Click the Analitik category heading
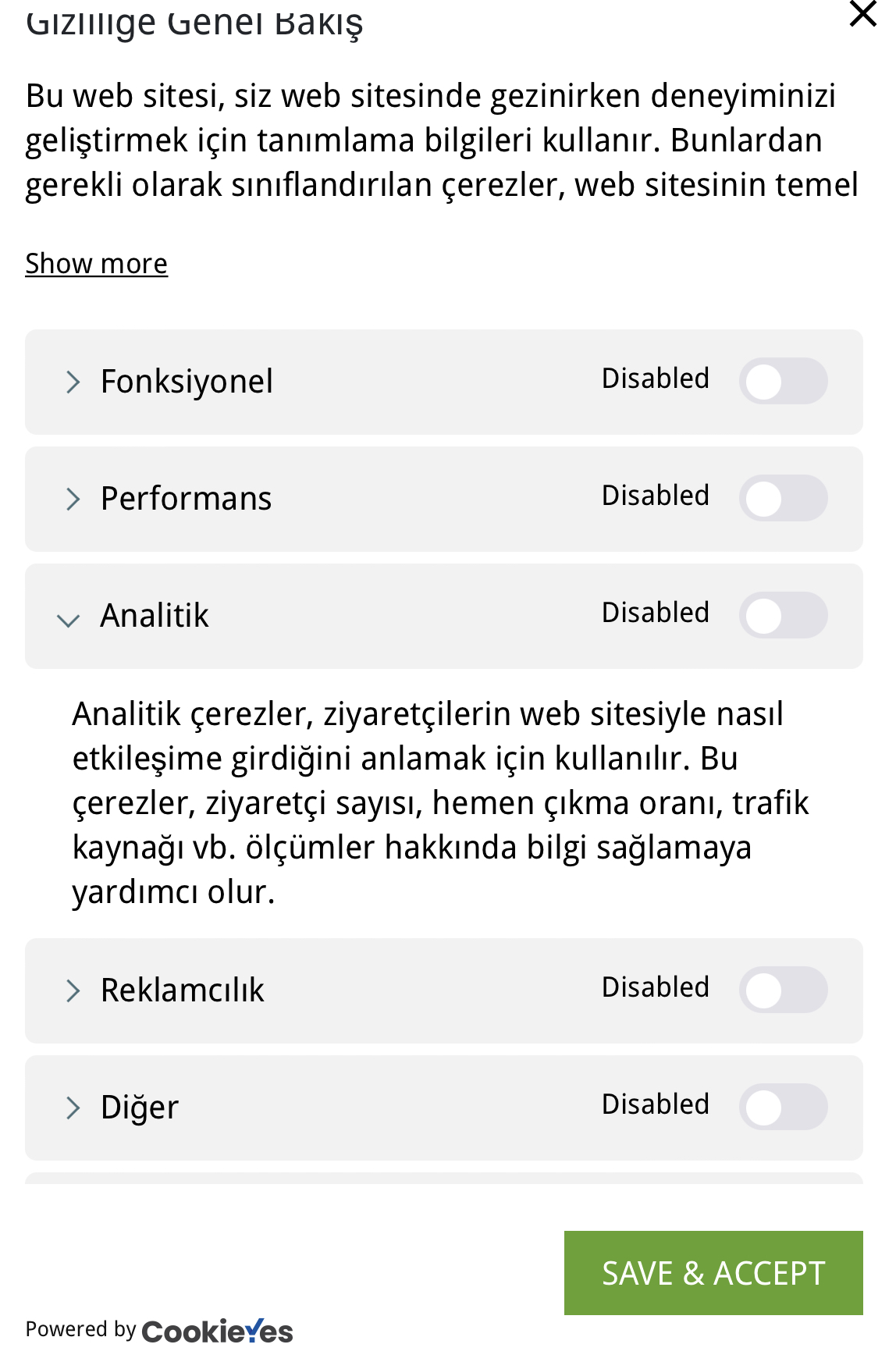Screen dimensions: 896x1369 [155, 616]
